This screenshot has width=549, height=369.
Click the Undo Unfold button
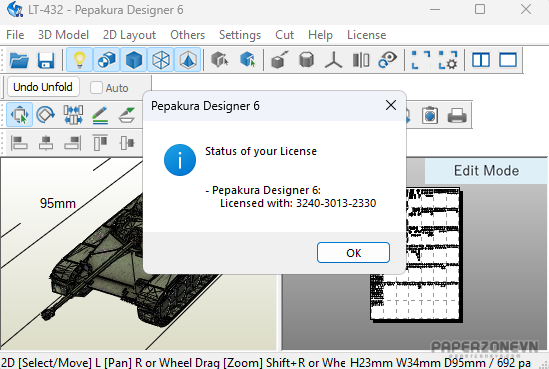pos(43,87)
